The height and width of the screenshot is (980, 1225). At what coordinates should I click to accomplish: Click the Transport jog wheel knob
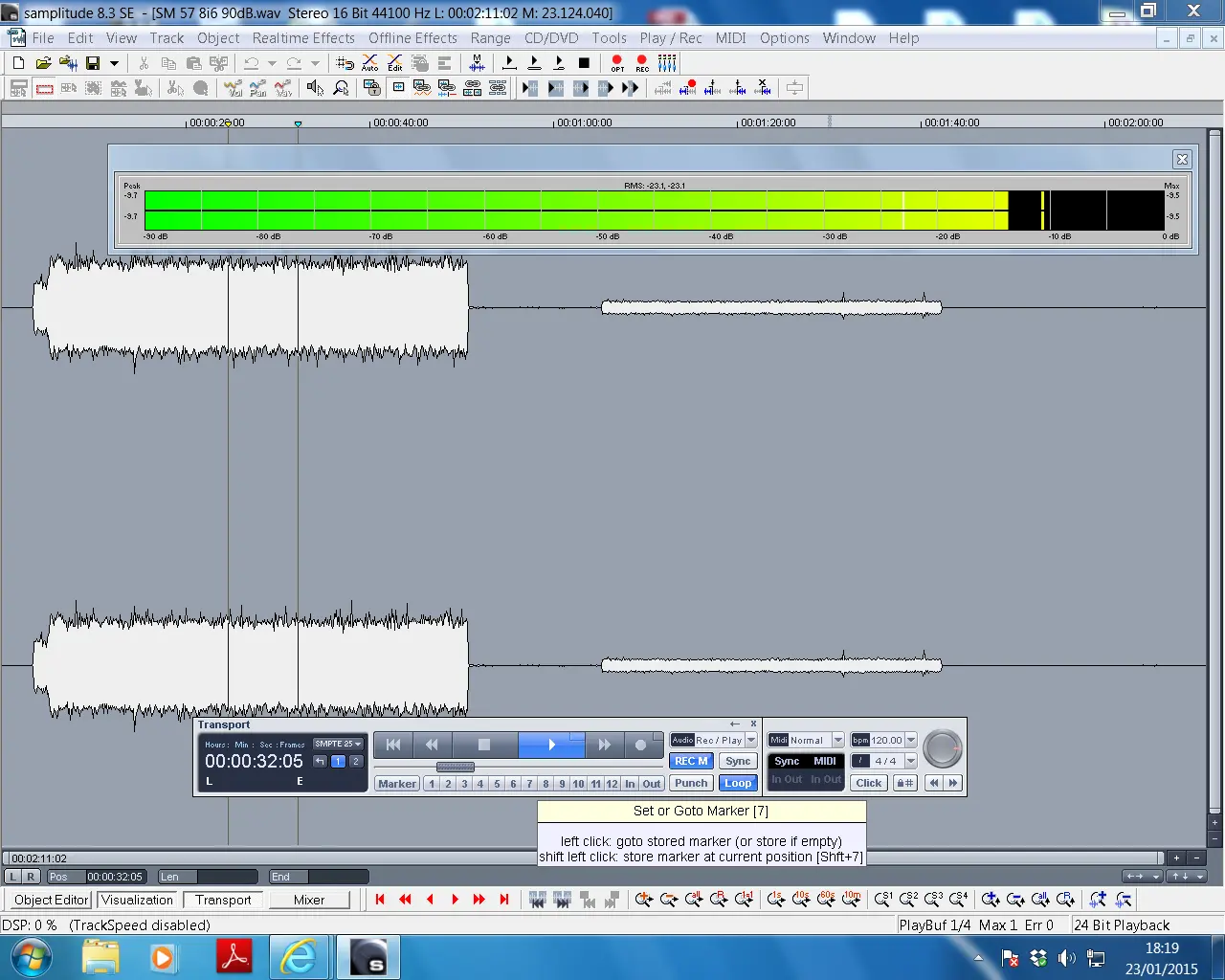[943, 748]
